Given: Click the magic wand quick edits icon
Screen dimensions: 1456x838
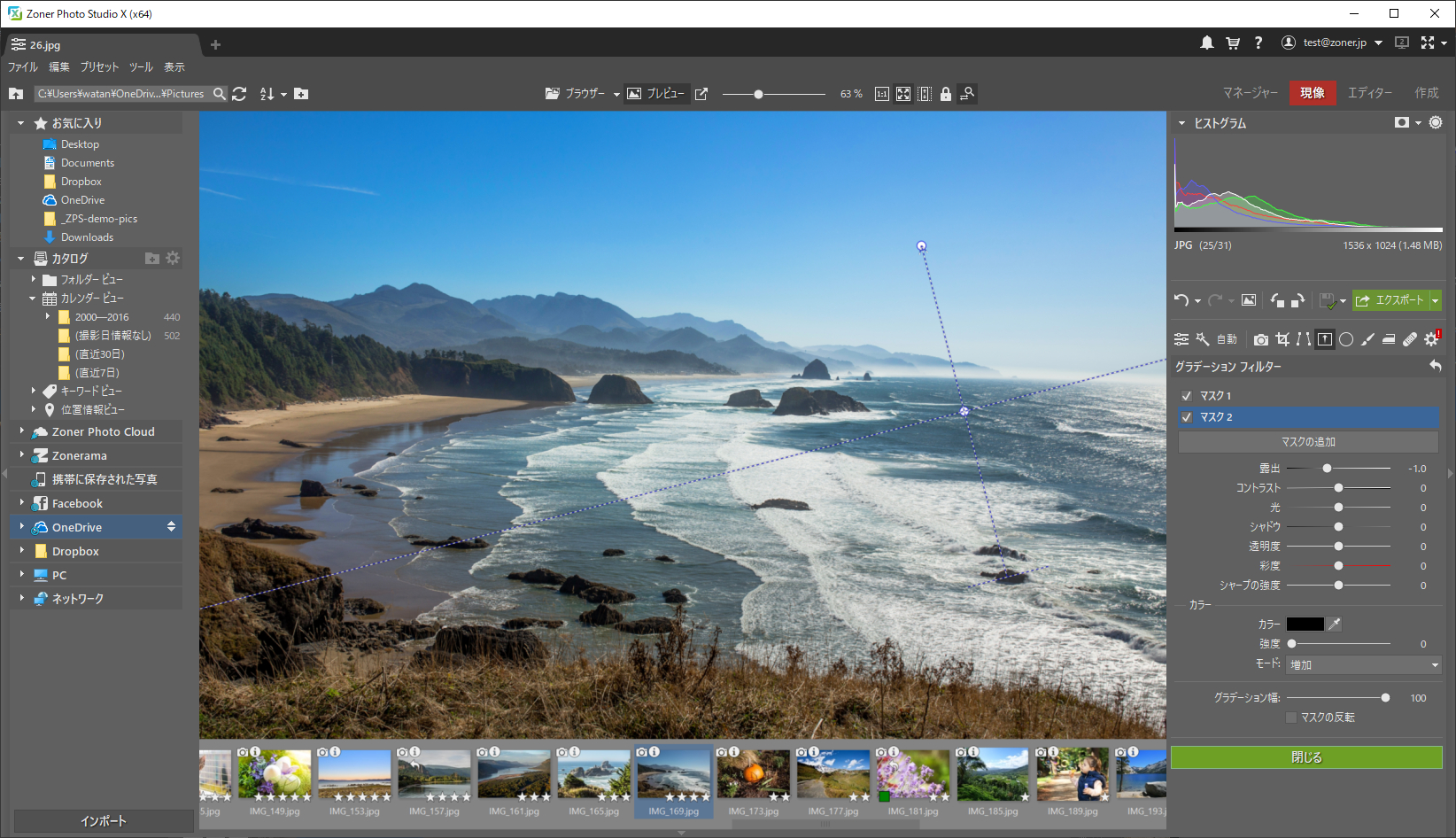Looking at the screenshot, I should tap(1202, 339).
